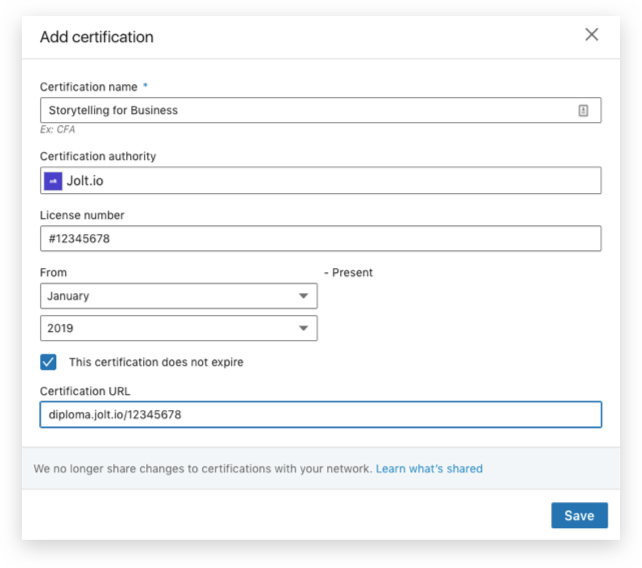Click the Certification URL input field

coord(320,415)
